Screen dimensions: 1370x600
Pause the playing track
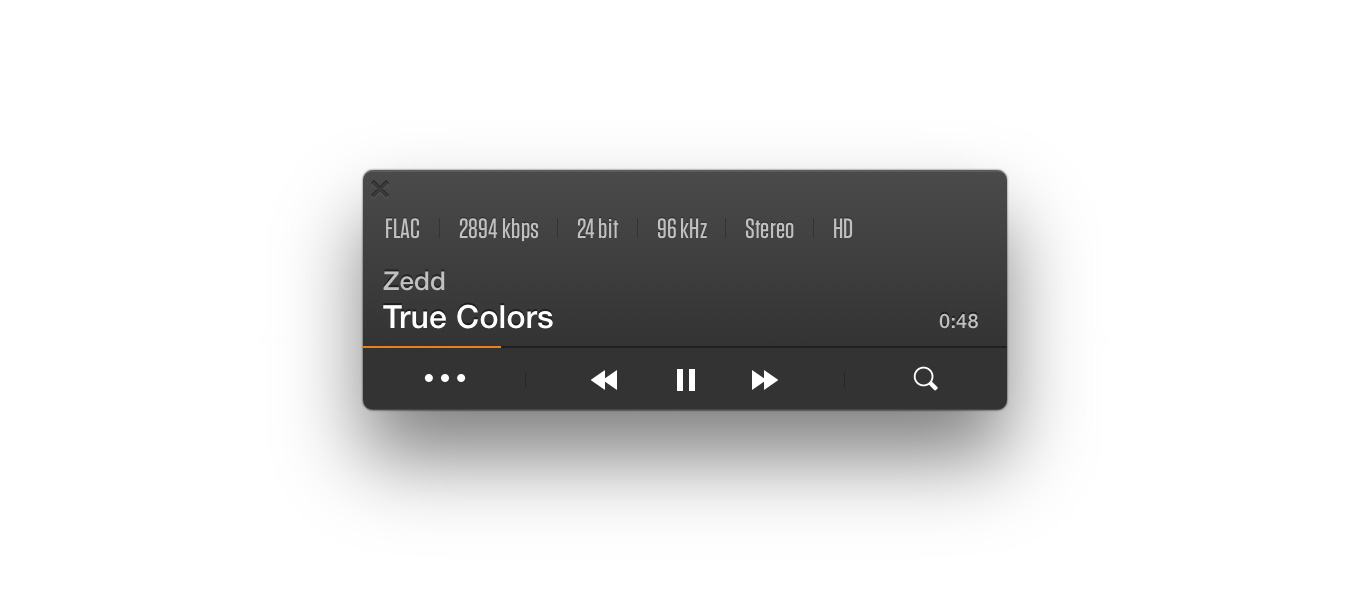tap(686, 380)
